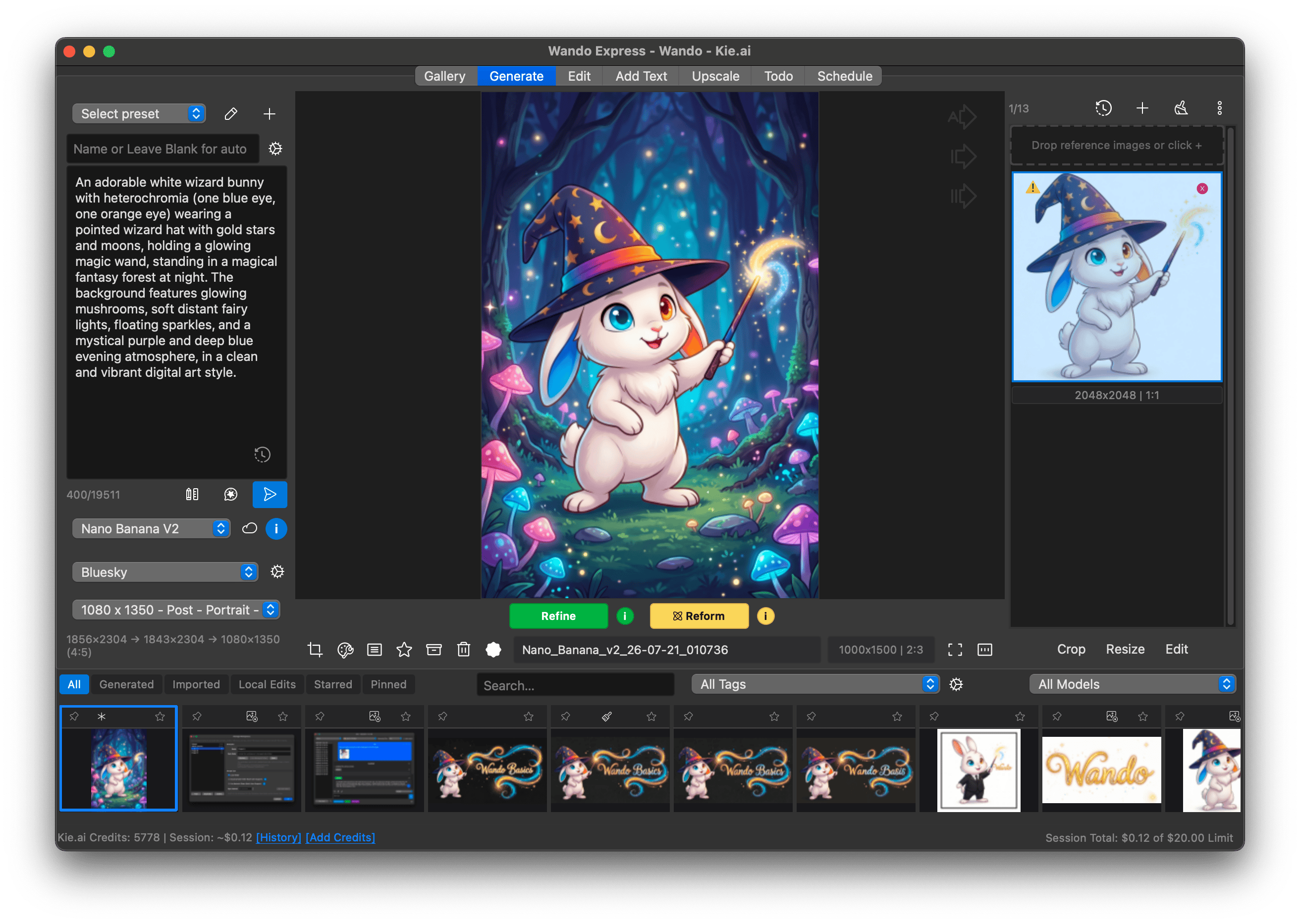Open the 1080 x 1350 Post Portrait size dropdown
This screenshot has width=1300, height=924.
pyautogui.click(x=176, y=610)
